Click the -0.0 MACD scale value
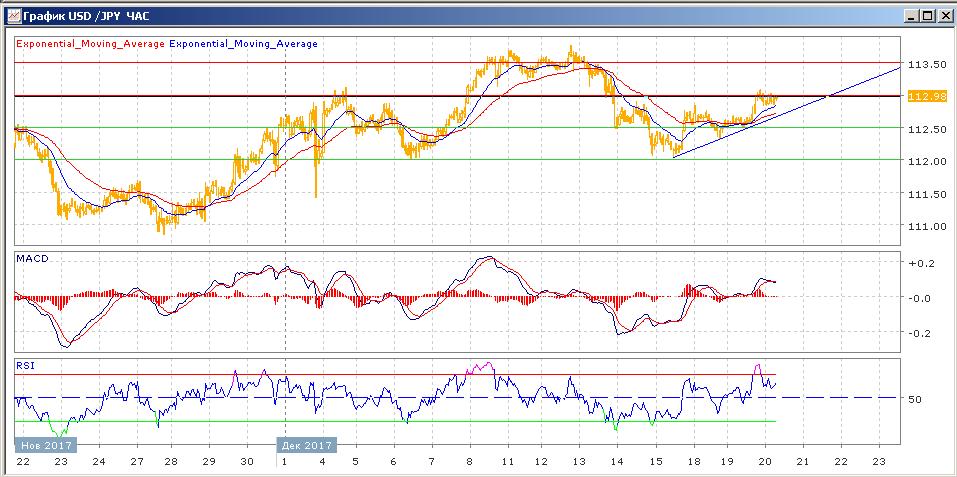Viewport: 957px width, 477px height. [922, 298]
